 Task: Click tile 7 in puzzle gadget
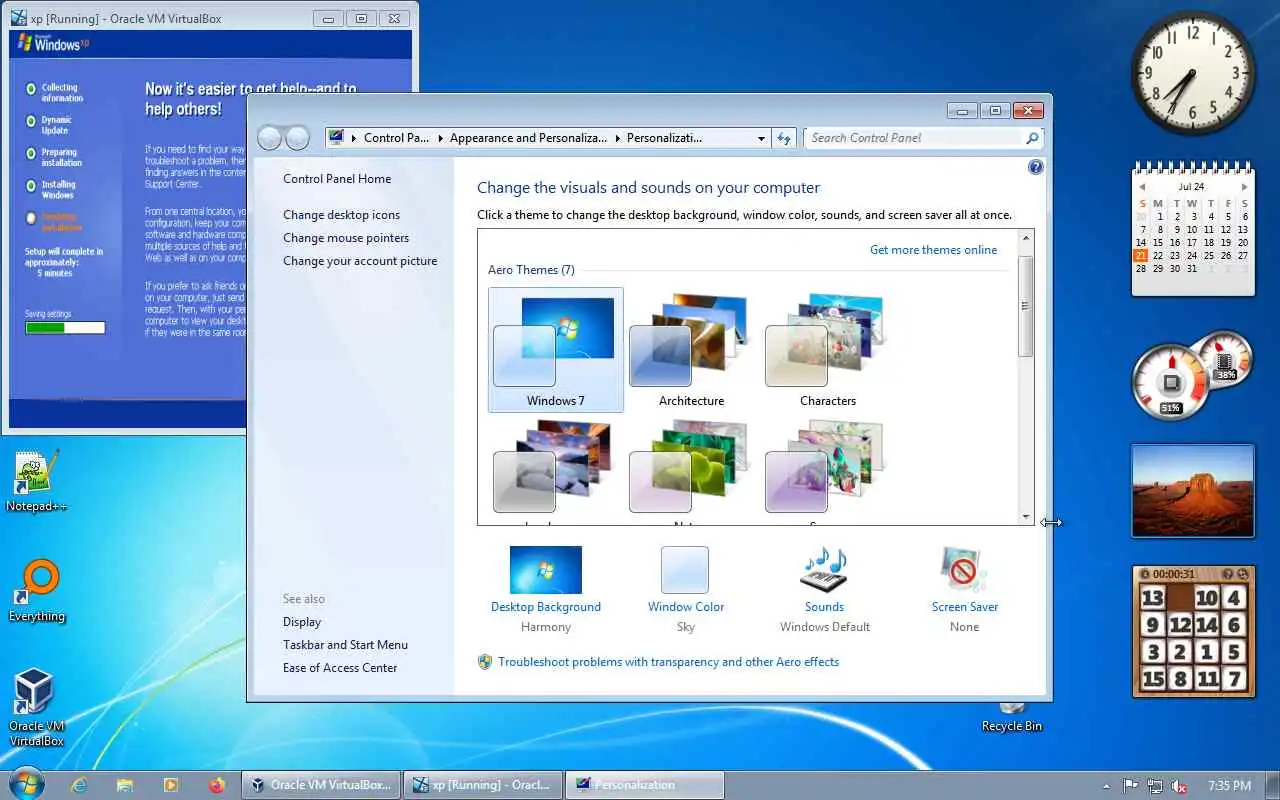click(1233, 679)
